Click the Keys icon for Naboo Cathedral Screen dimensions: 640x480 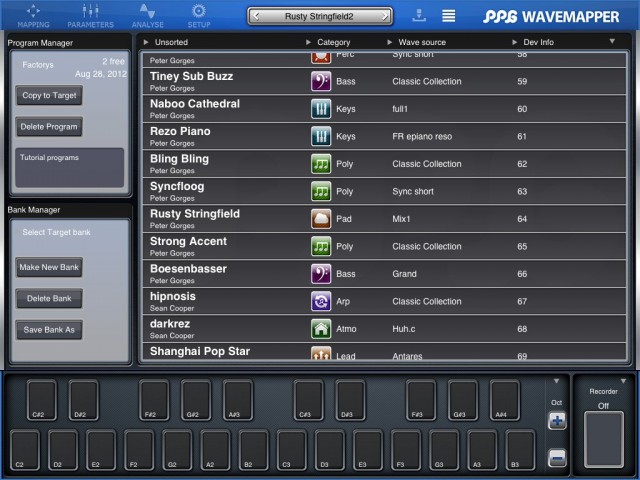click(x=321, y=109)
